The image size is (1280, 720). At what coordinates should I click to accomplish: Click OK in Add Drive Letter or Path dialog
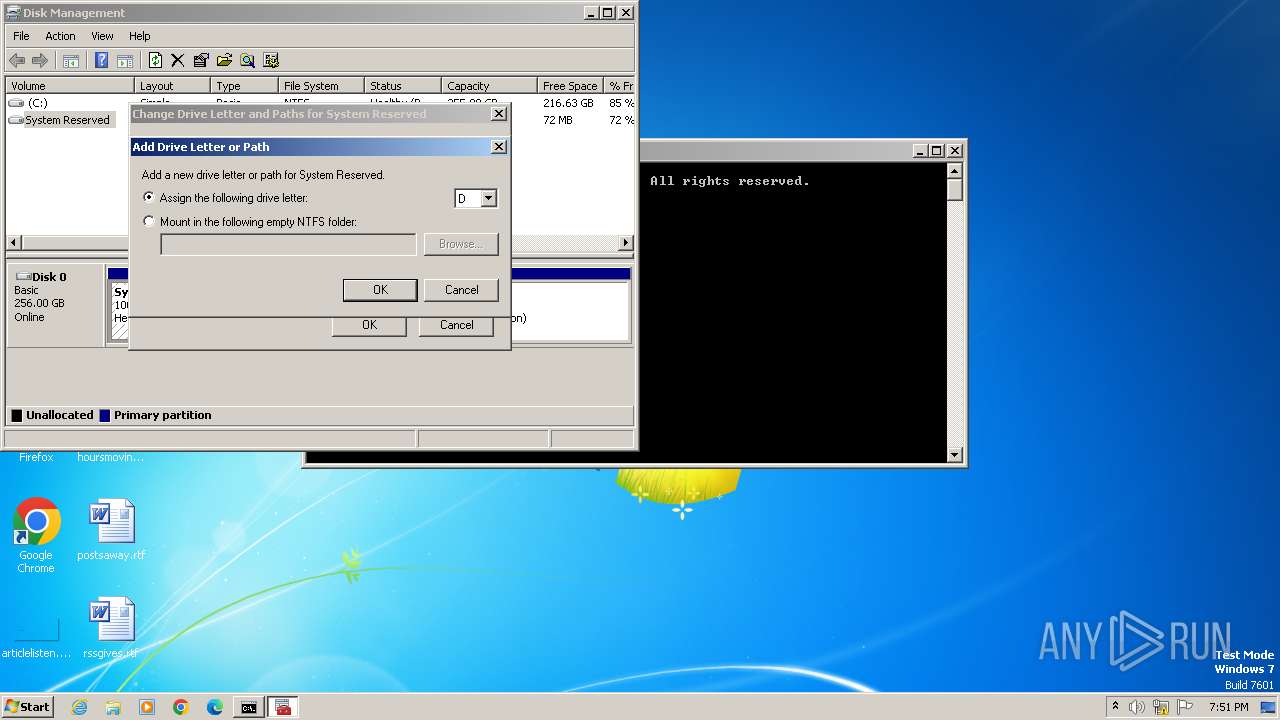click(380, 290)
